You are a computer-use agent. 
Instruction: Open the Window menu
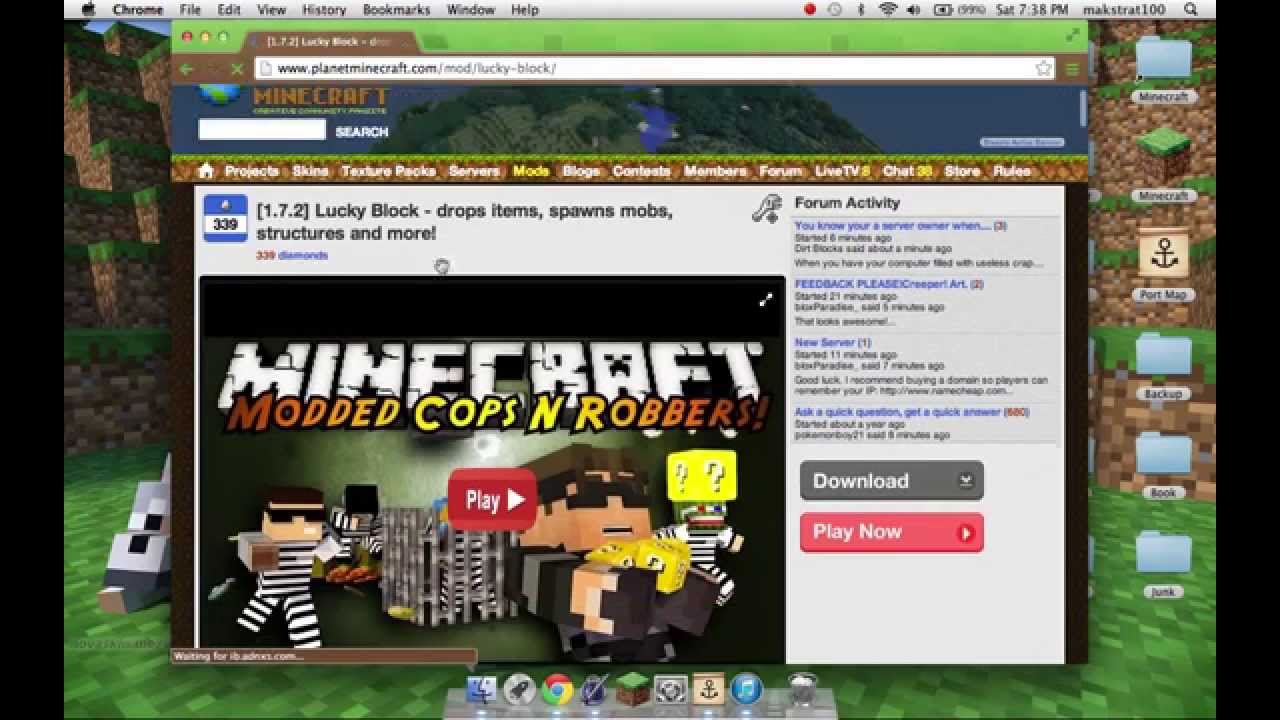click(470, 9)
